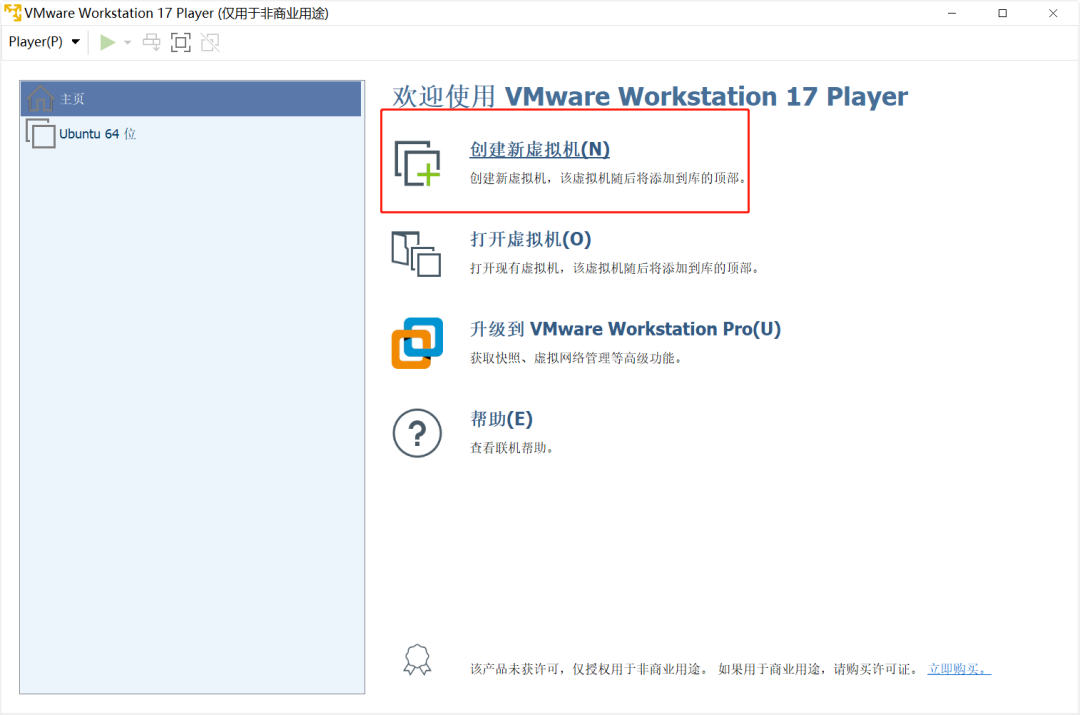Viewport: 1080px width, 715px height.
Task: Click the Unity mode toolbar icon
Action: [210, 43]
